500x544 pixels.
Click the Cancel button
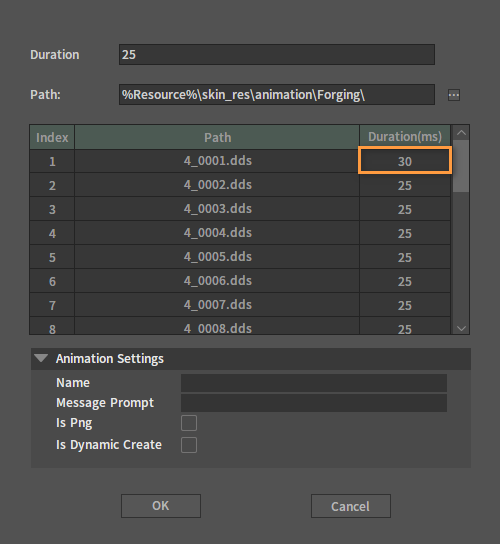pos(350,506)
